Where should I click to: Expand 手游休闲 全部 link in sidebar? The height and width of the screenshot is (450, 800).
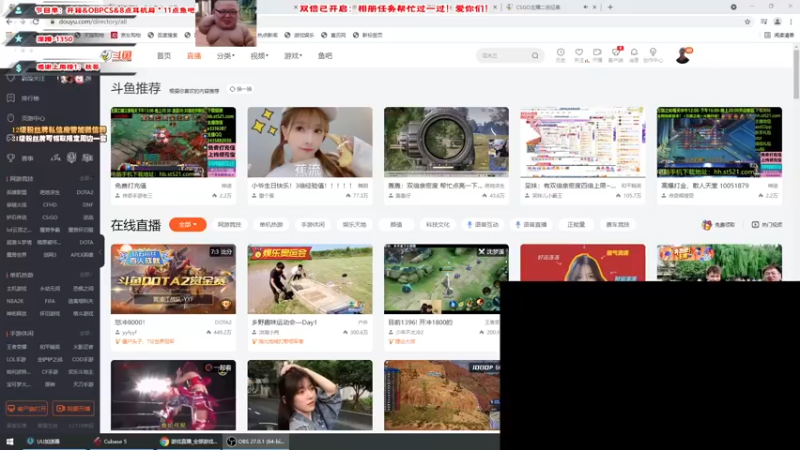(86, 334)
